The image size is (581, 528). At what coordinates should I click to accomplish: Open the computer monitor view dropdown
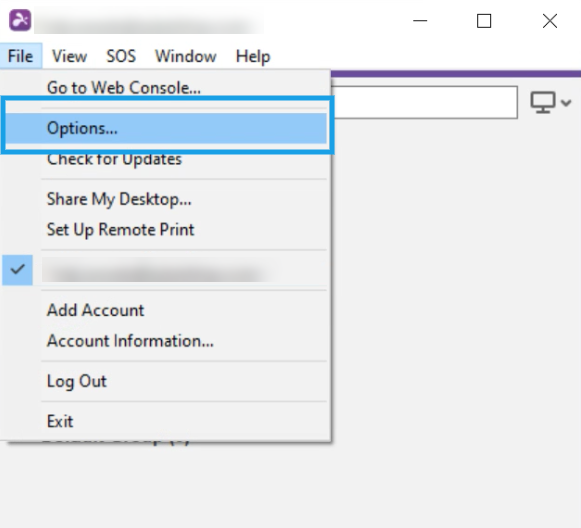pos(551,102)
